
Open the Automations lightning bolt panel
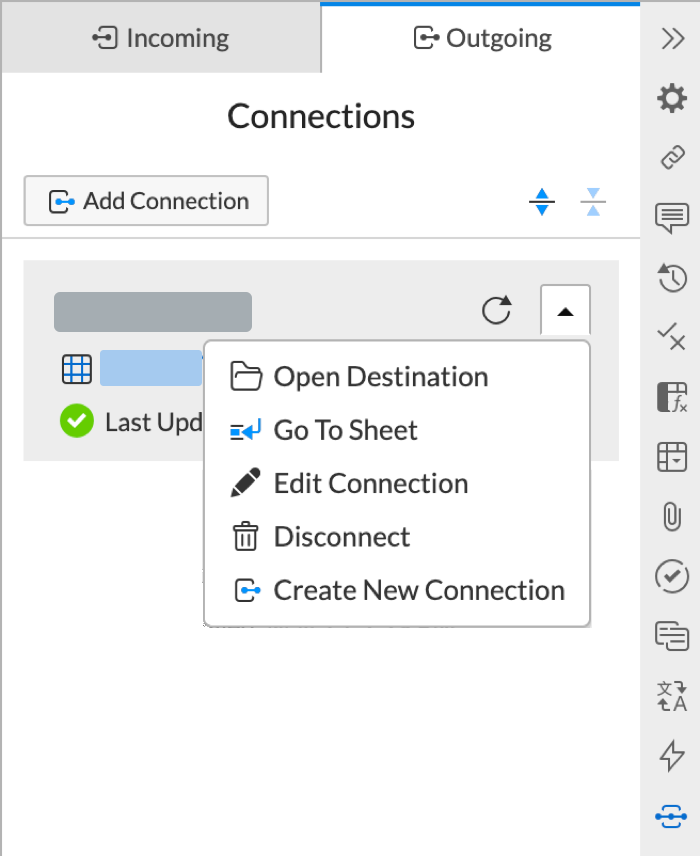click(x=671, y=758)
